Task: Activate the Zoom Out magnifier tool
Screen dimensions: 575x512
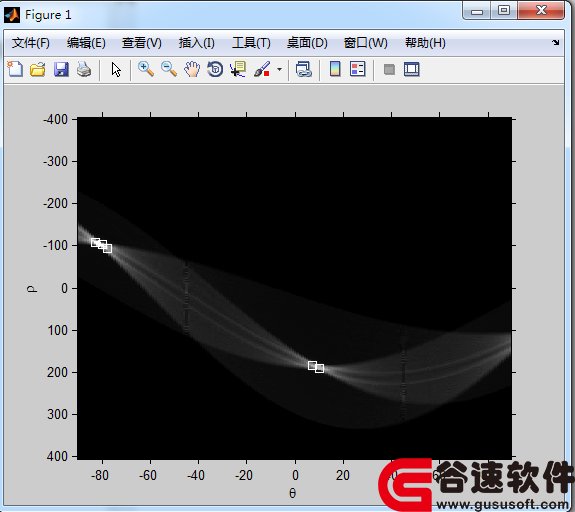Action: click(169, 69)
